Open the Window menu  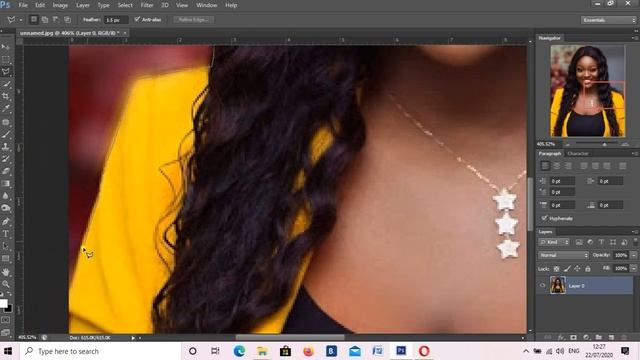[207, 5]
